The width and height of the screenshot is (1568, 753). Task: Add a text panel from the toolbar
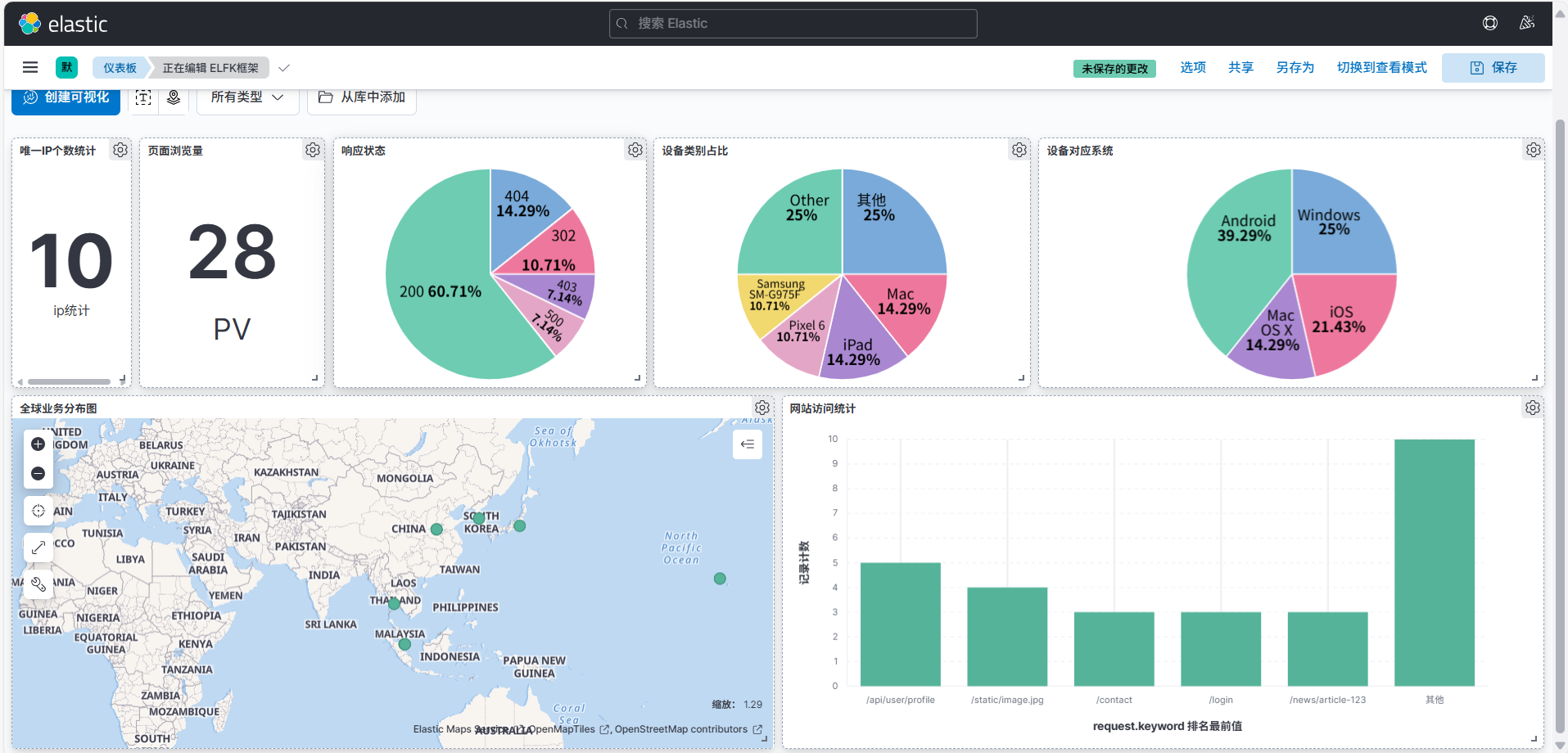click(143, 97)
